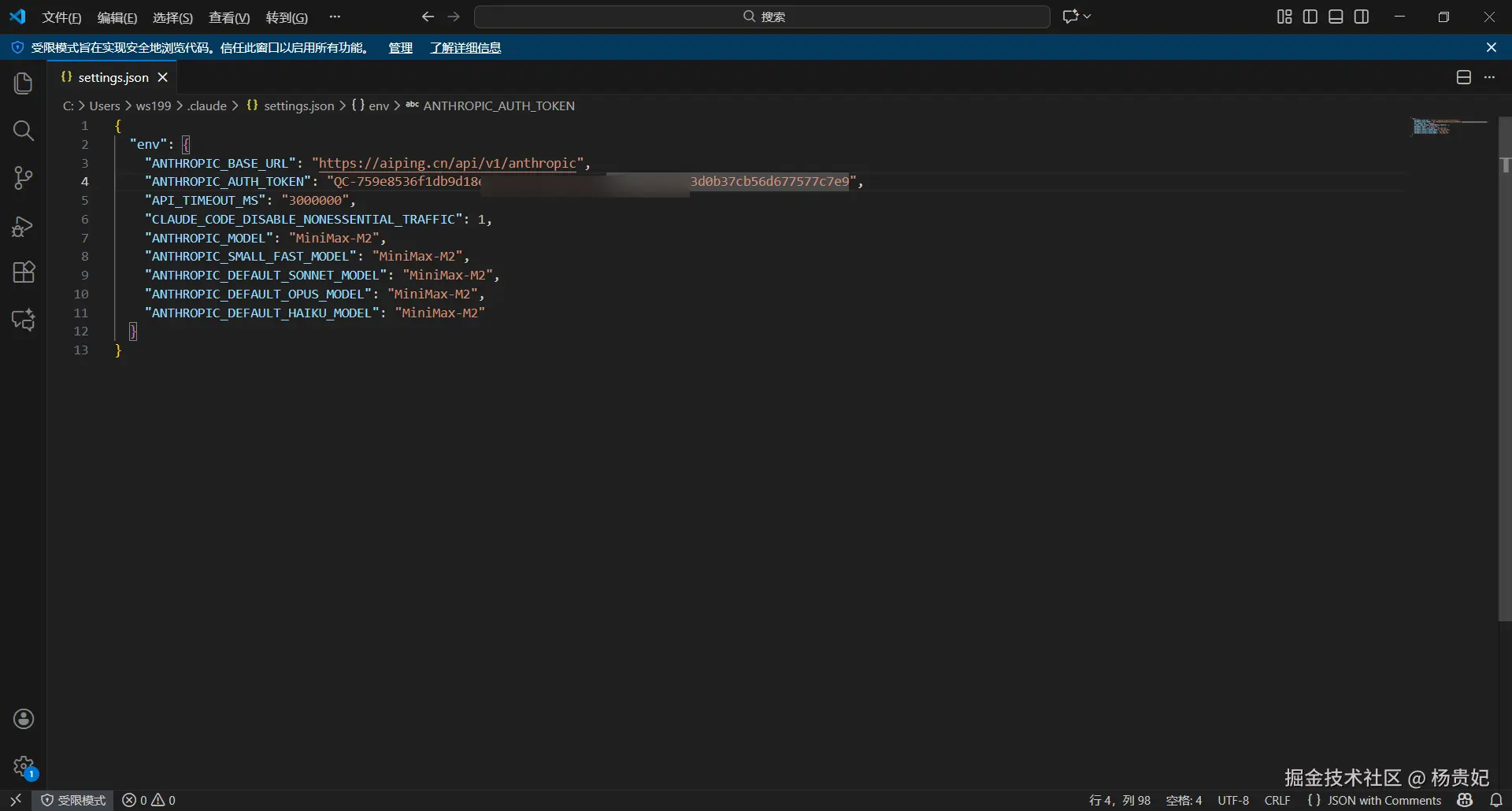The width and height of the screenshot is (1512, 811).
Task: Open editor More Actions ellipsis
Action: coord(1489,77)
